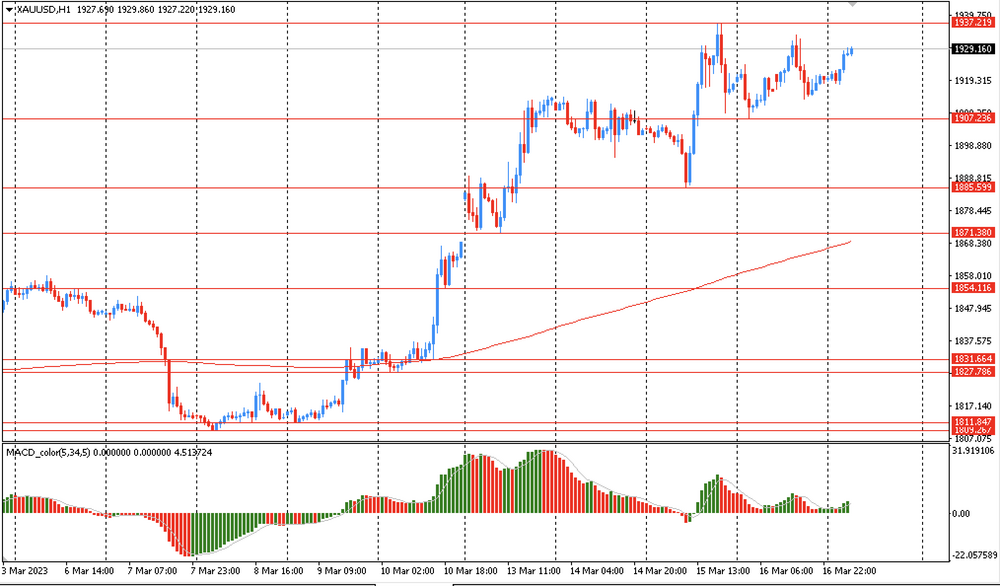Click the -22.057589 MACD scale value
This screenshot has width=1000, height=586.
click(974, 555)
